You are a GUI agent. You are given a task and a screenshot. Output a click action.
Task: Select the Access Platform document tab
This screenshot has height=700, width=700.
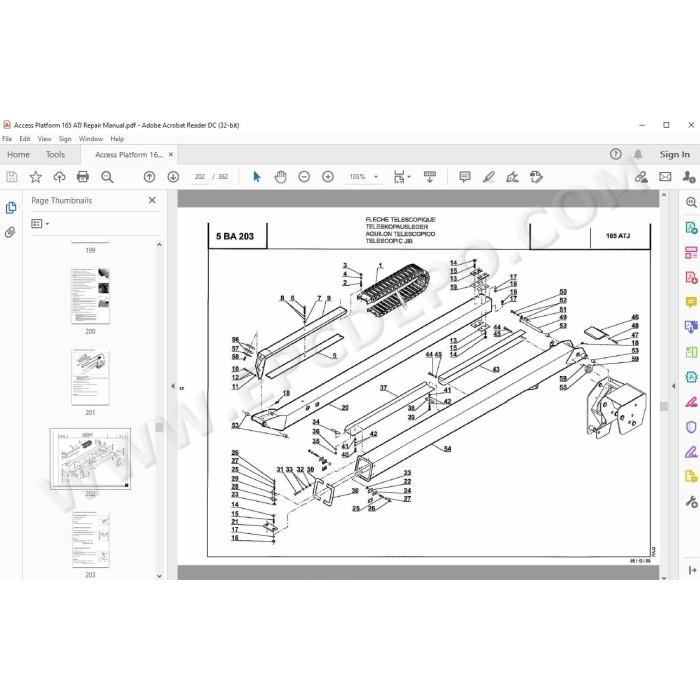coord(129,154)
